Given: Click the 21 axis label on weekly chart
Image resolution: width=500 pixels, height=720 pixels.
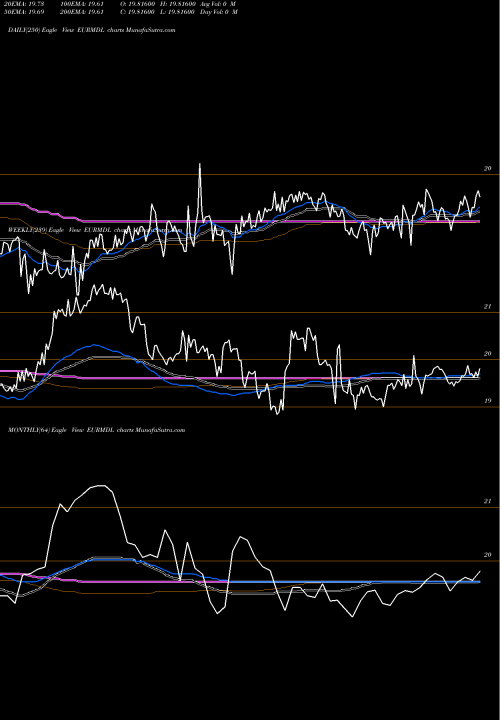Looking at the screenshot, I should 488,306.
